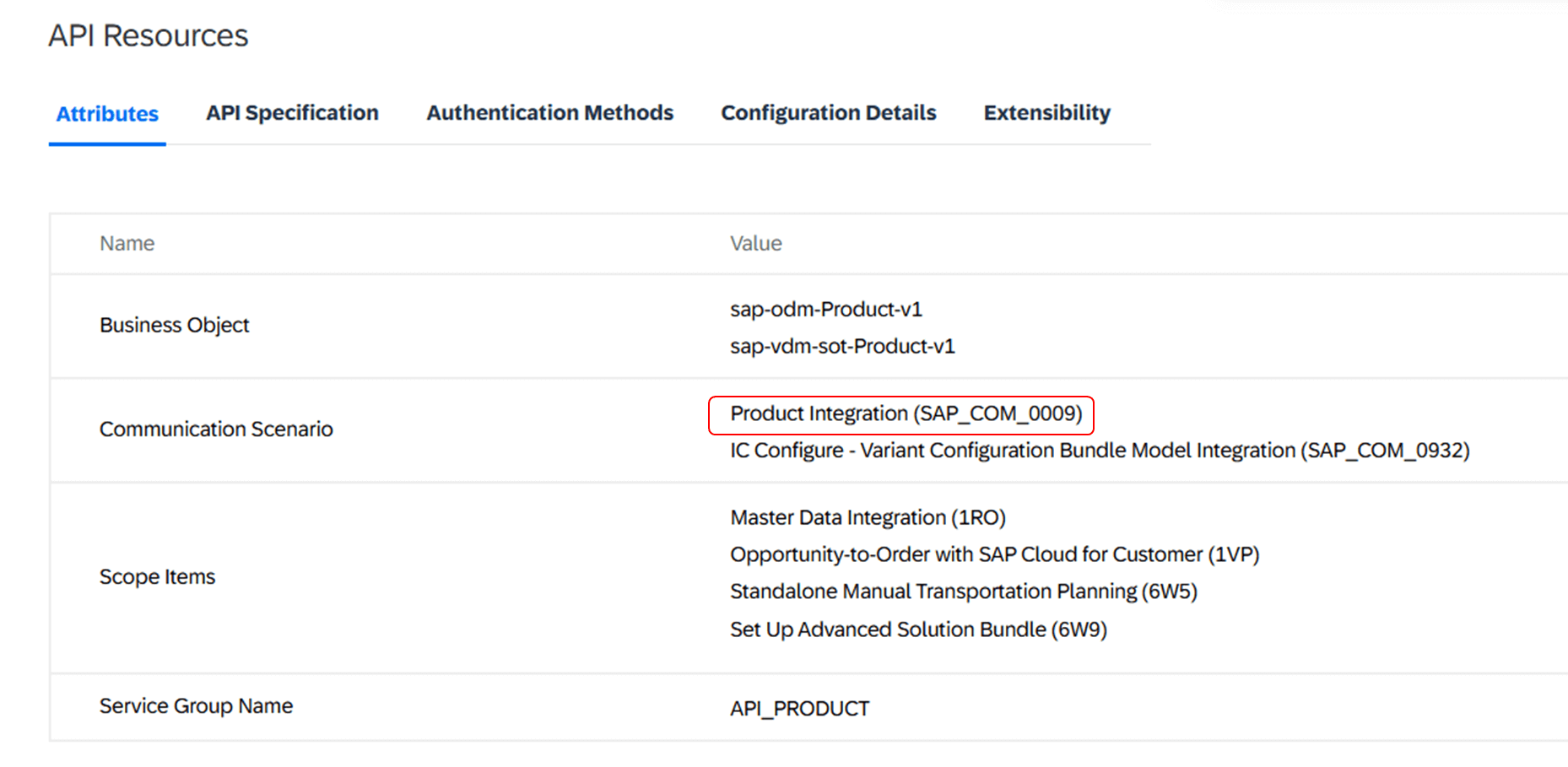Click the sap-vdm-sot-Product-v1 value
Screen dimensions: 1568x767
point(841,347)
